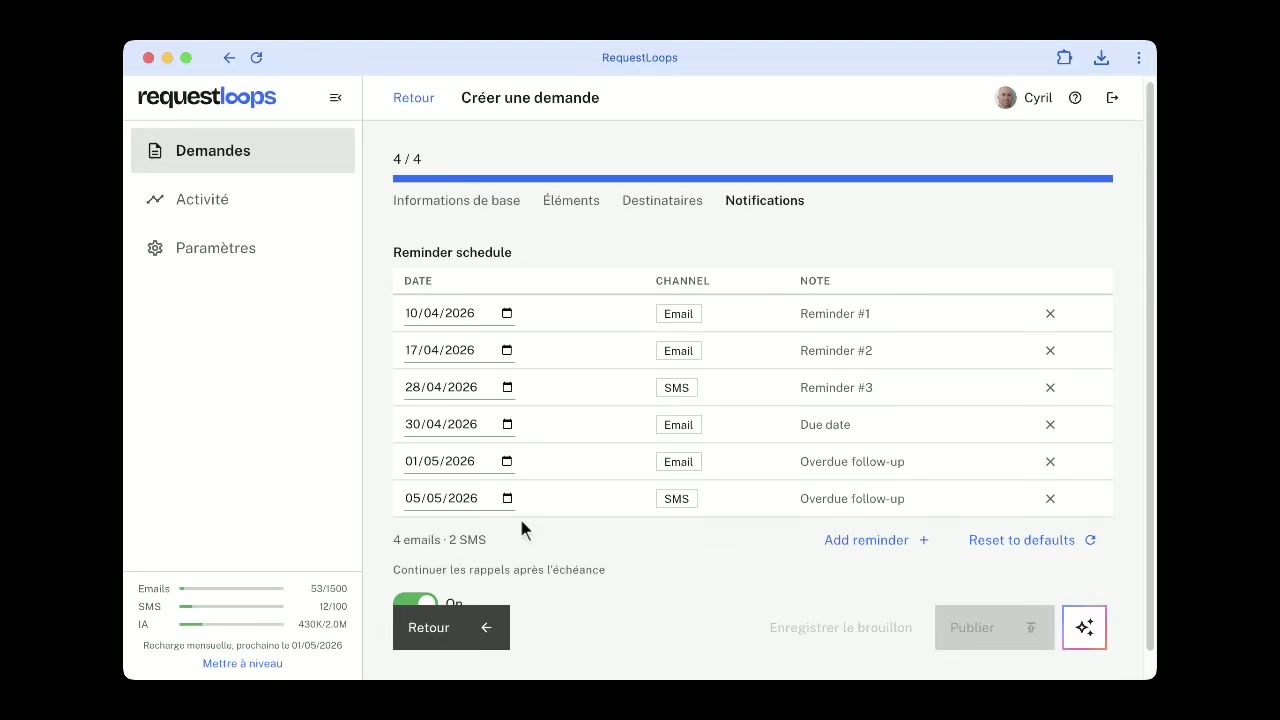Open the AI sparkle assistant button
The height and width of the screenshot is (720, 1280).
point(1084,627)
